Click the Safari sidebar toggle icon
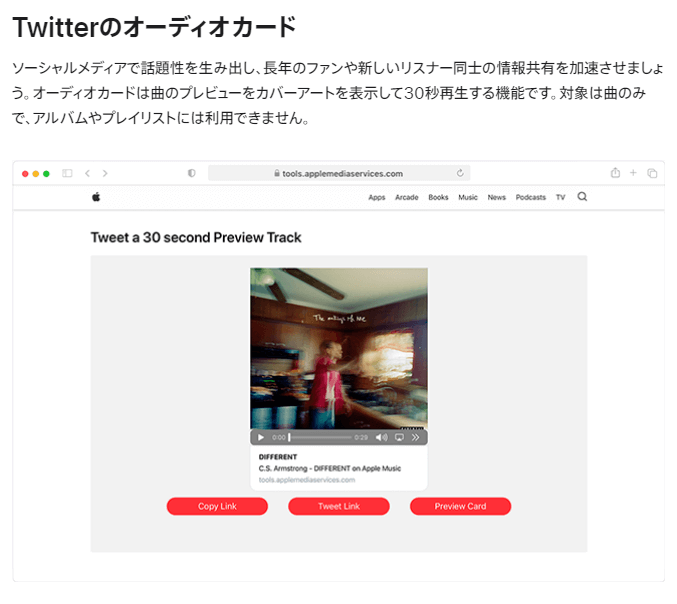 tap(67, 173)
